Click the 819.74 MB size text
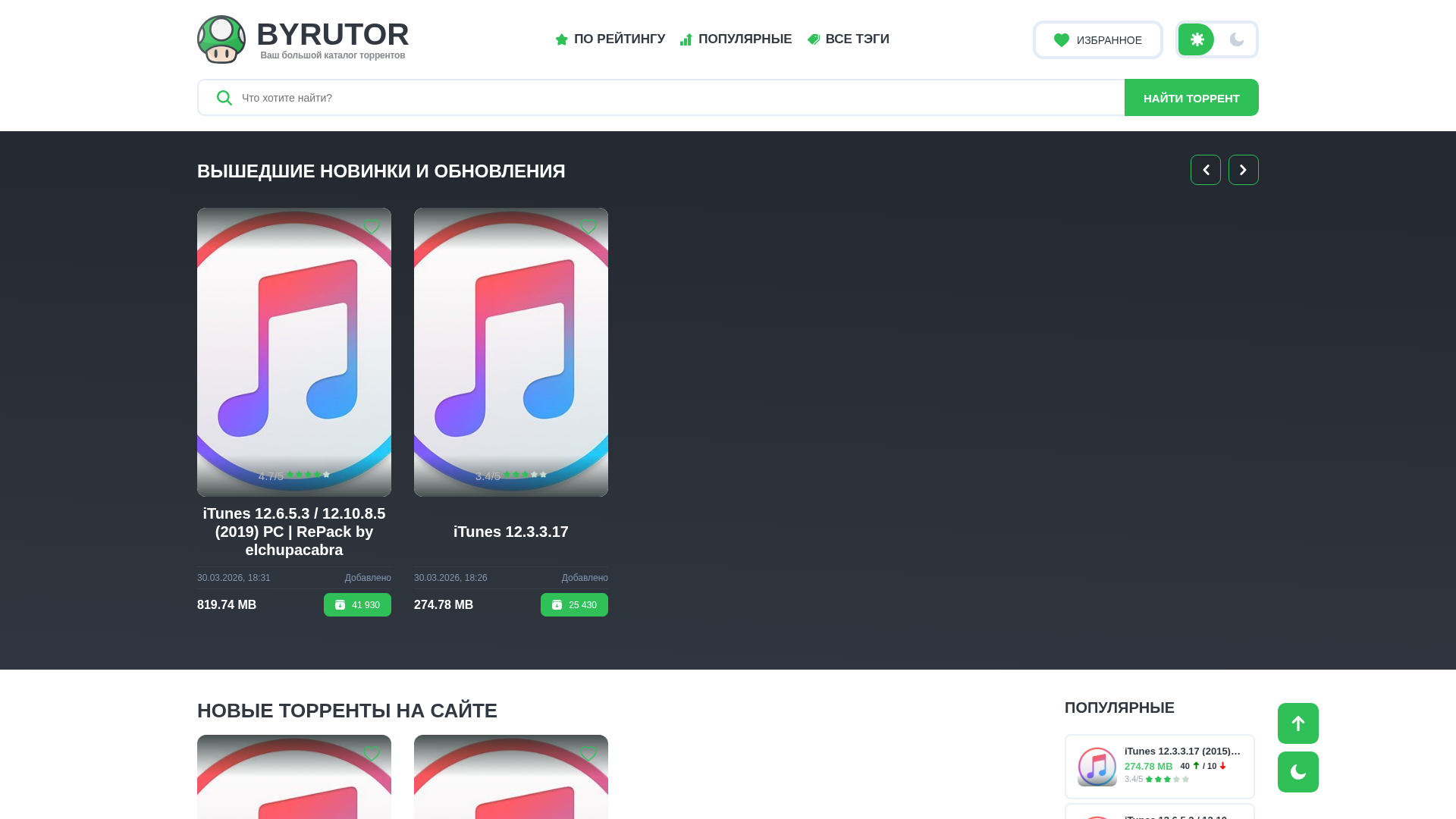The image size is (1456, 819). click(227, 605)
